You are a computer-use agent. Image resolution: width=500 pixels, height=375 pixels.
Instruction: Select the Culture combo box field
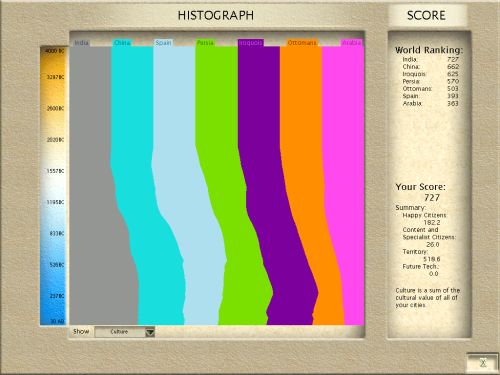(x=125, y=332)
